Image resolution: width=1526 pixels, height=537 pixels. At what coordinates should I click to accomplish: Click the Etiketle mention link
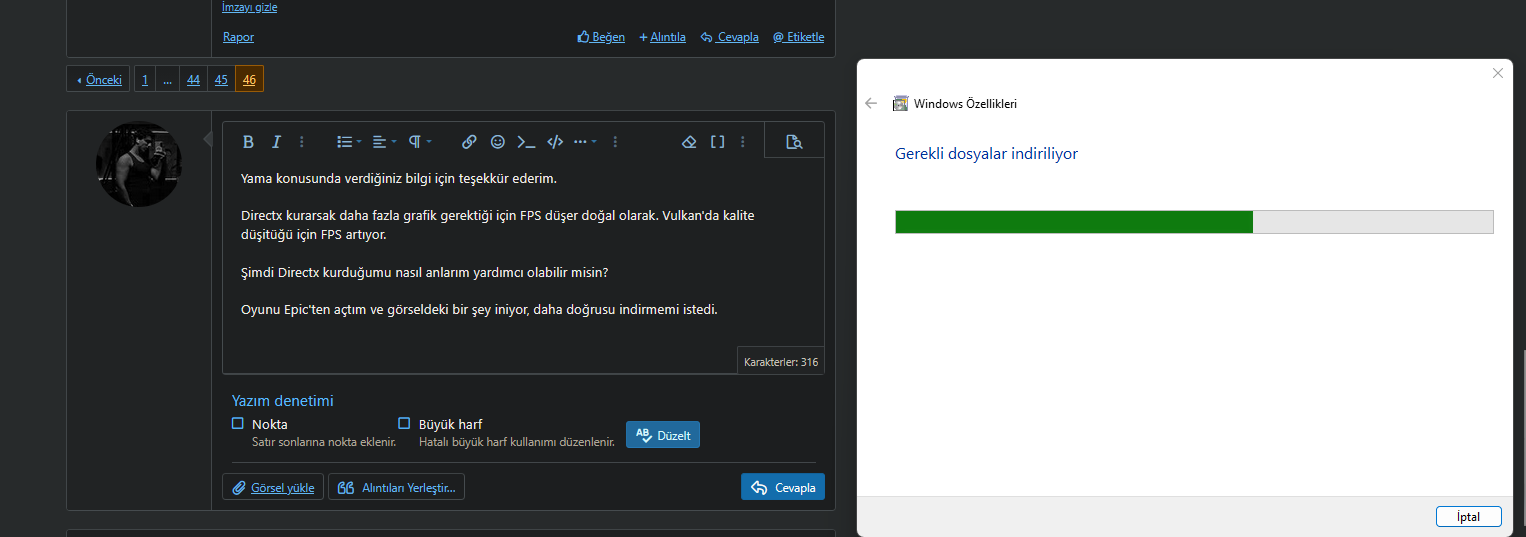pos(798,37)
